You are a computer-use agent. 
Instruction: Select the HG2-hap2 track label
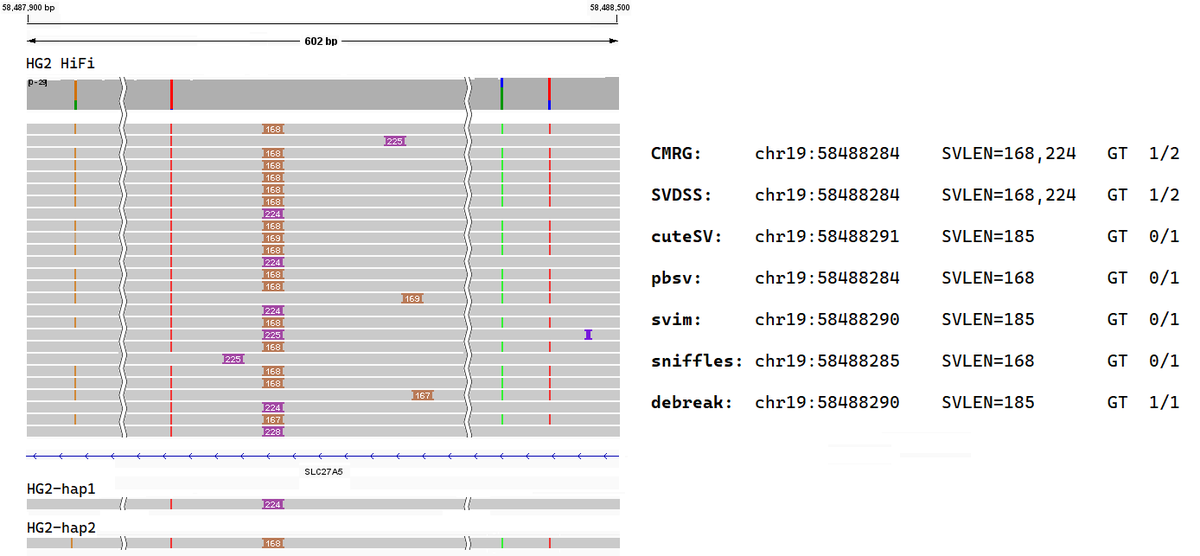click(61, 527)
